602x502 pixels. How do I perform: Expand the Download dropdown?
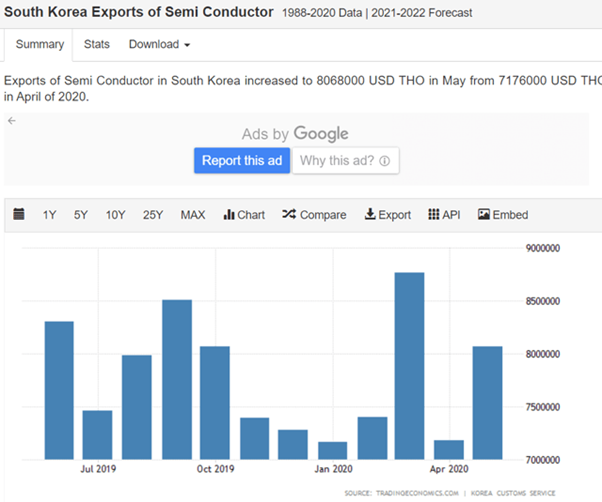[x=159, y=45]
